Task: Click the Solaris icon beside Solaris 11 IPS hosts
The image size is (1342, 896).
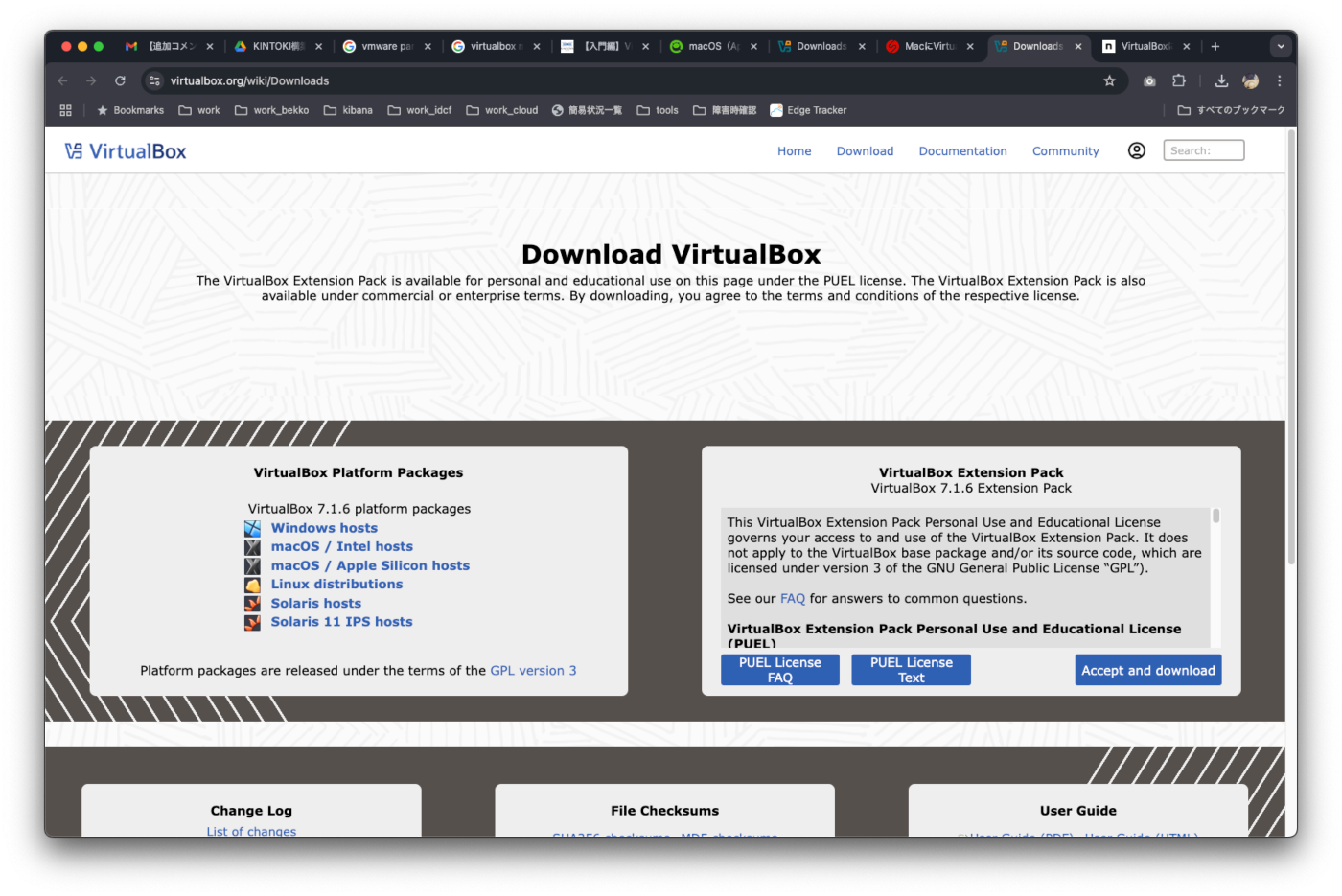Action: (x=252, y=622)
